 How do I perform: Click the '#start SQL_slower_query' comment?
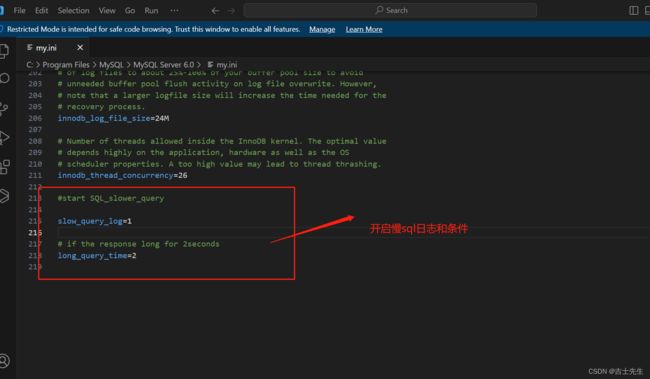point(111,198)
